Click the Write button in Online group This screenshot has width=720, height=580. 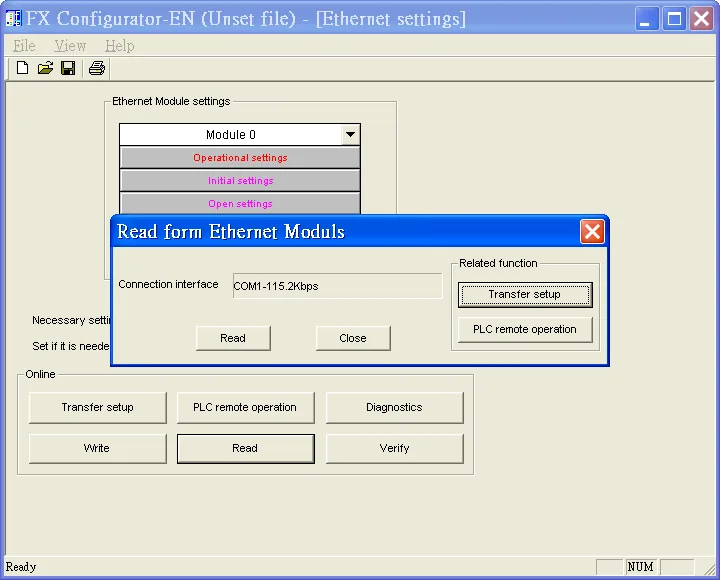tap(97, 448)
